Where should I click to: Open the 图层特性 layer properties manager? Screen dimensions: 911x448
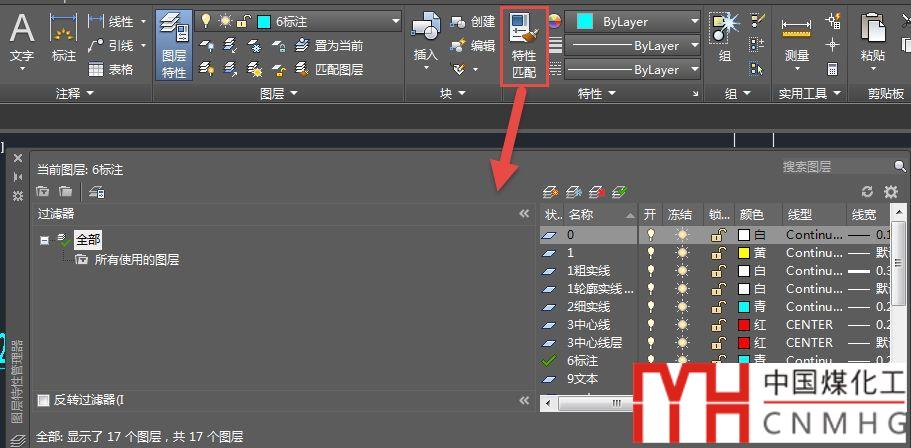174,45
